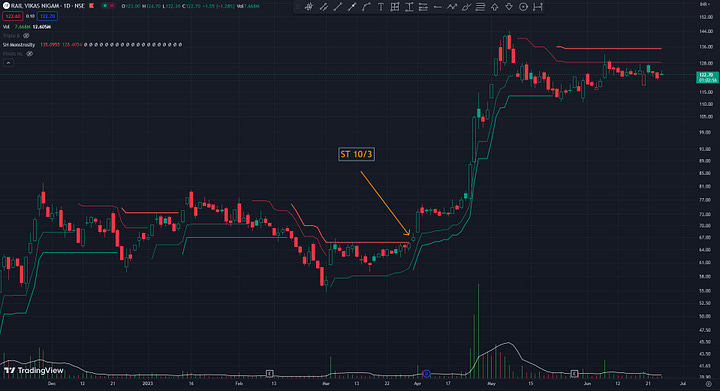The height and width of the screenshot is (391, 720).
Task: Grab the favorites toolbar drag handle
Action: (x=298, y=7)
